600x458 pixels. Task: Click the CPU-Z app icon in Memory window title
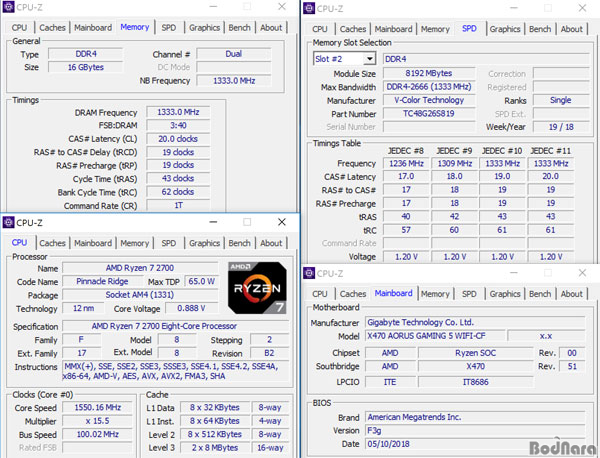click(8, 7)
